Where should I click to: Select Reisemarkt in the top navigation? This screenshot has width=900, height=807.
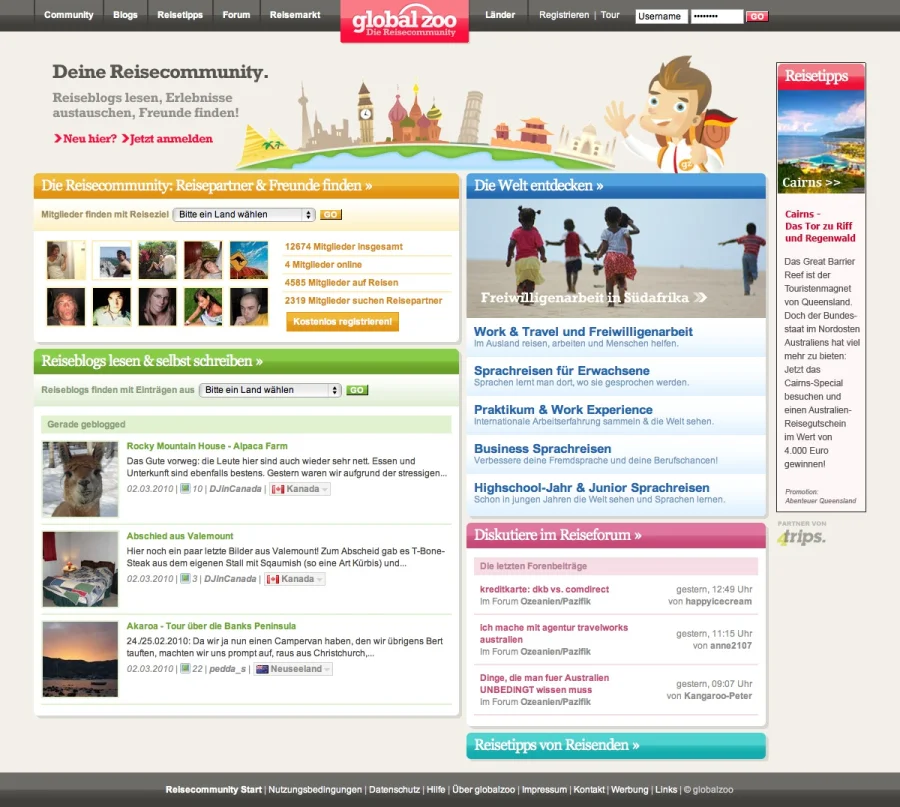point(296,15)
